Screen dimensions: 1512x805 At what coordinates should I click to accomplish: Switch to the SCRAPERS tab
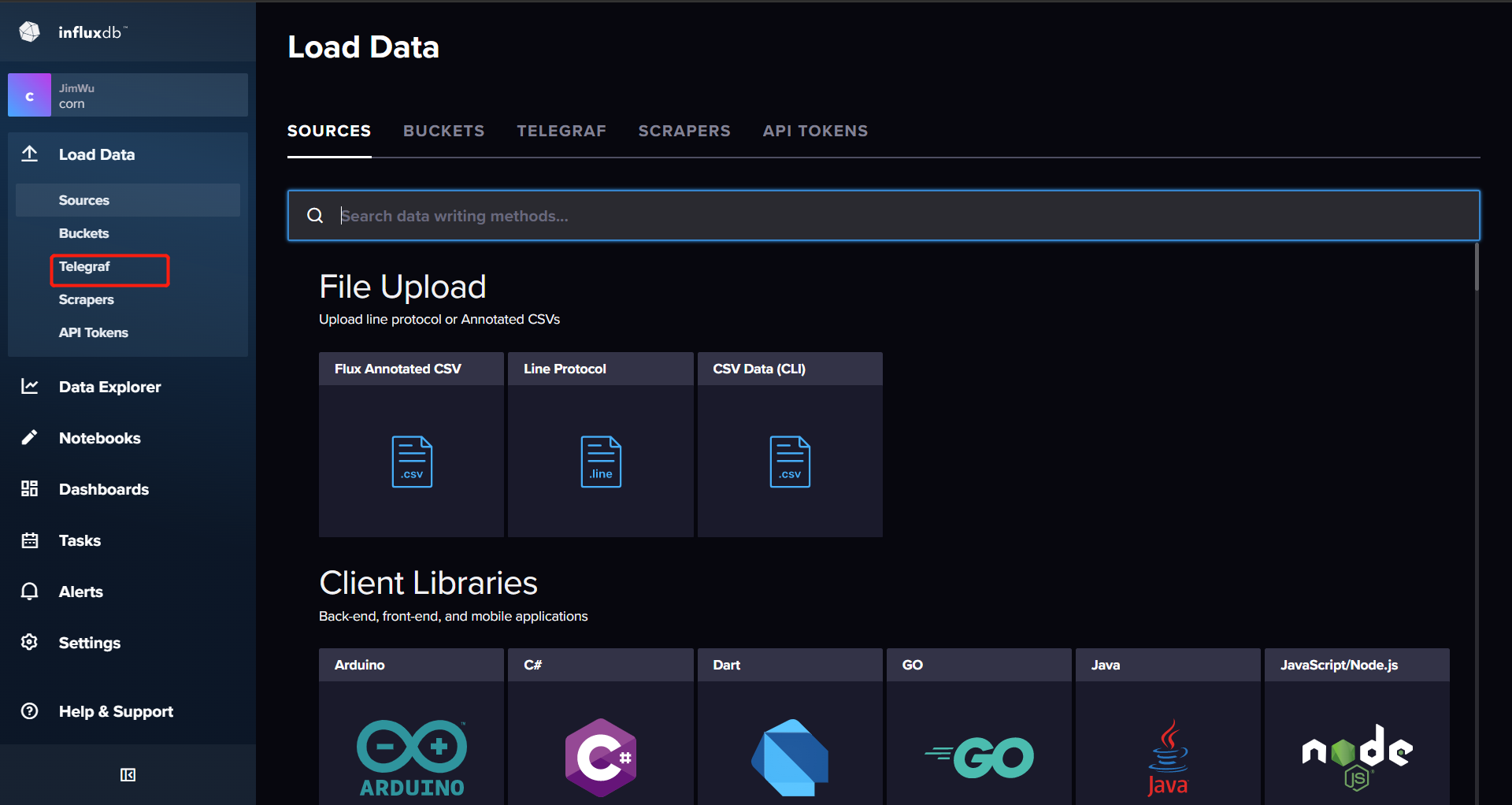[684, 131]
